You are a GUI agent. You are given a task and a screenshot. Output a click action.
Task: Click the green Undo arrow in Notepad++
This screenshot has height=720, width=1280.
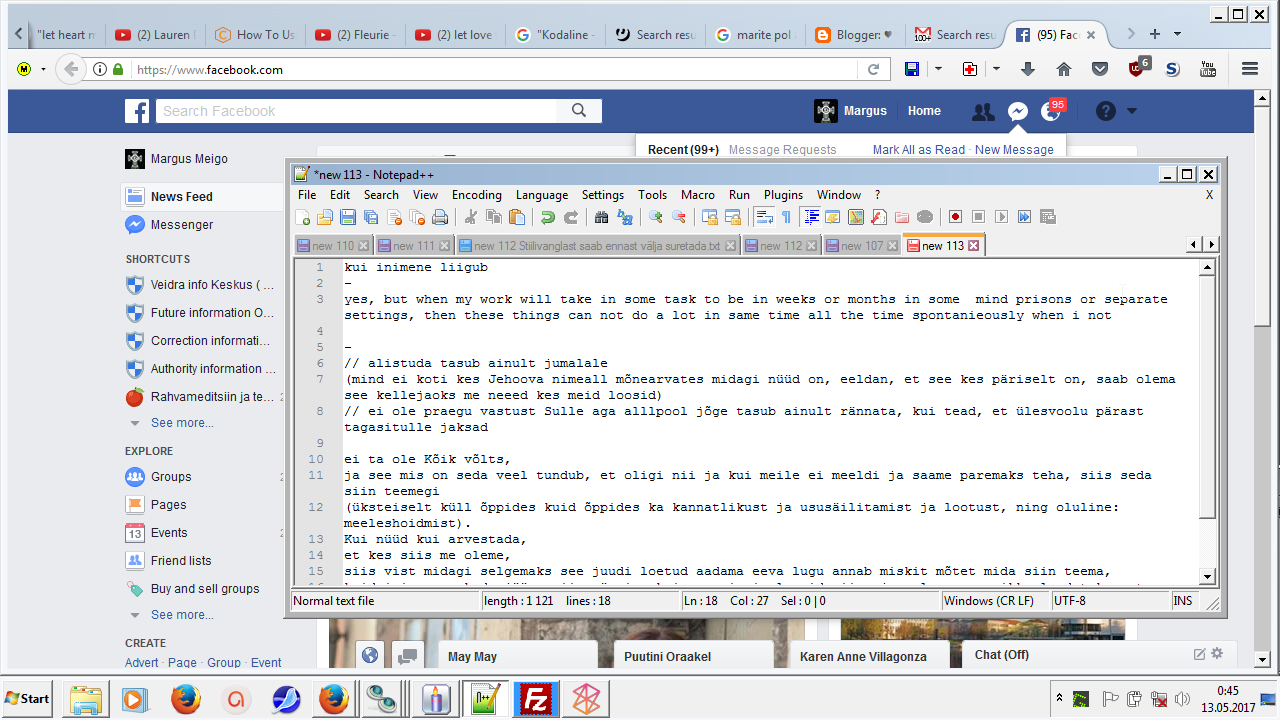(x=547, y=217)
